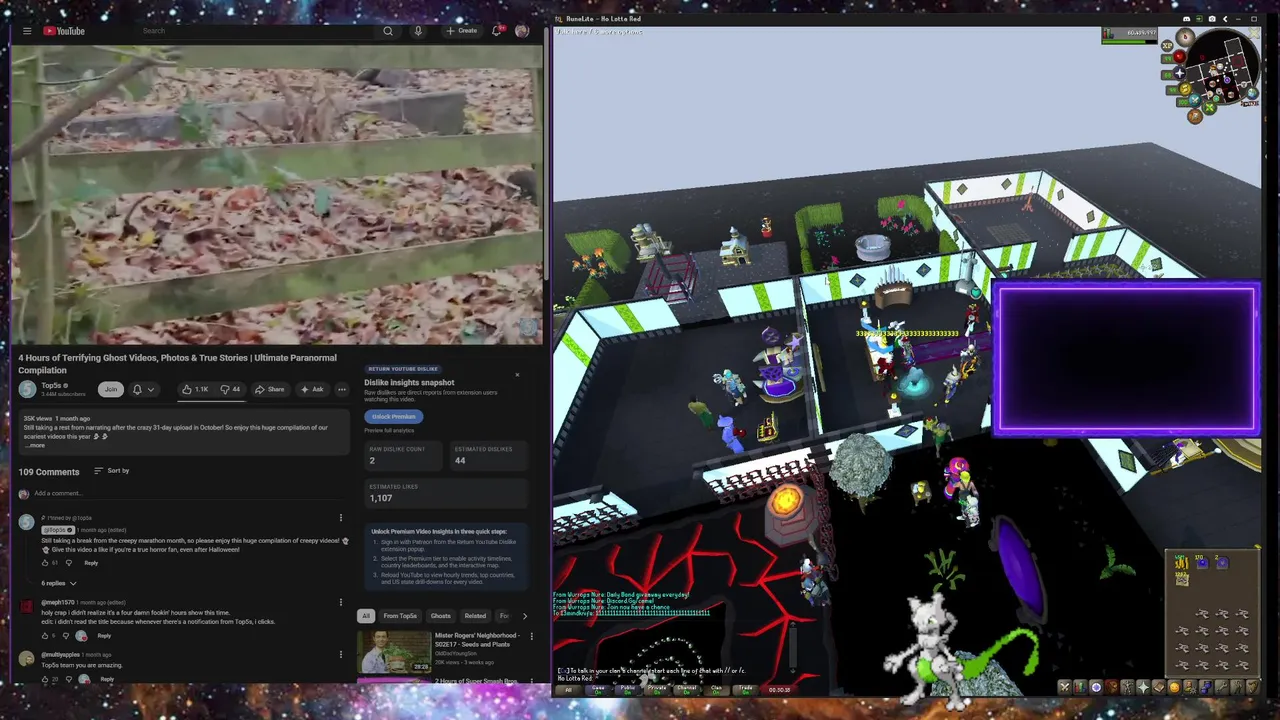Click the Join channel button
Screen dimensions: 1280x720
111,389
